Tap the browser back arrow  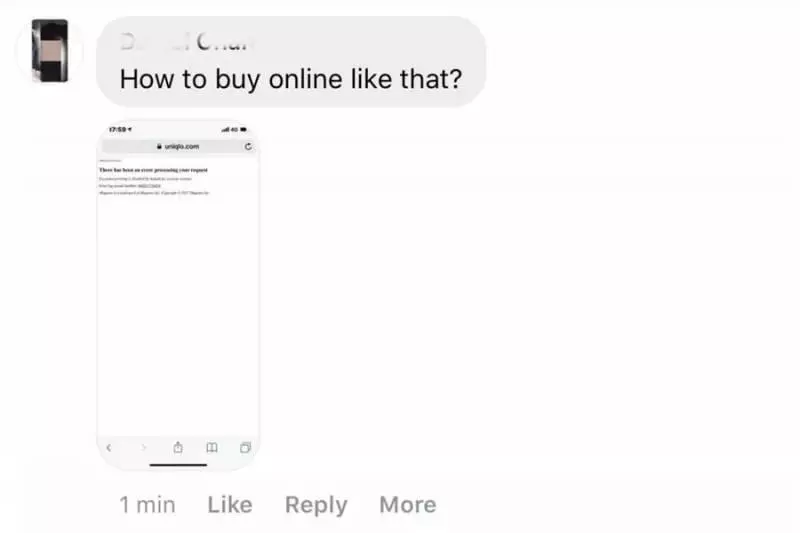(x=109, y=448)
